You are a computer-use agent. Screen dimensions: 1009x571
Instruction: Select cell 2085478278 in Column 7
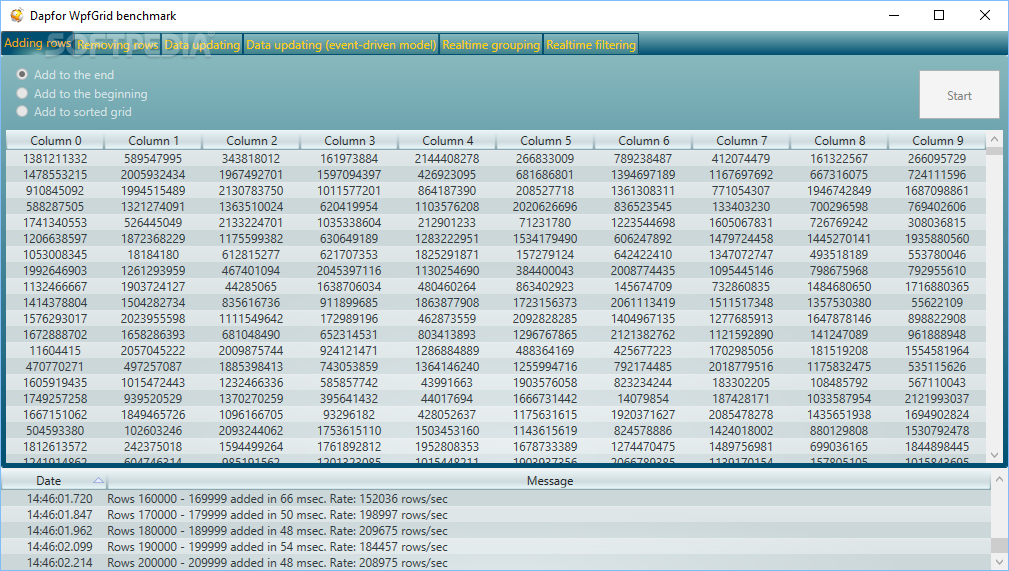(741, 415)
